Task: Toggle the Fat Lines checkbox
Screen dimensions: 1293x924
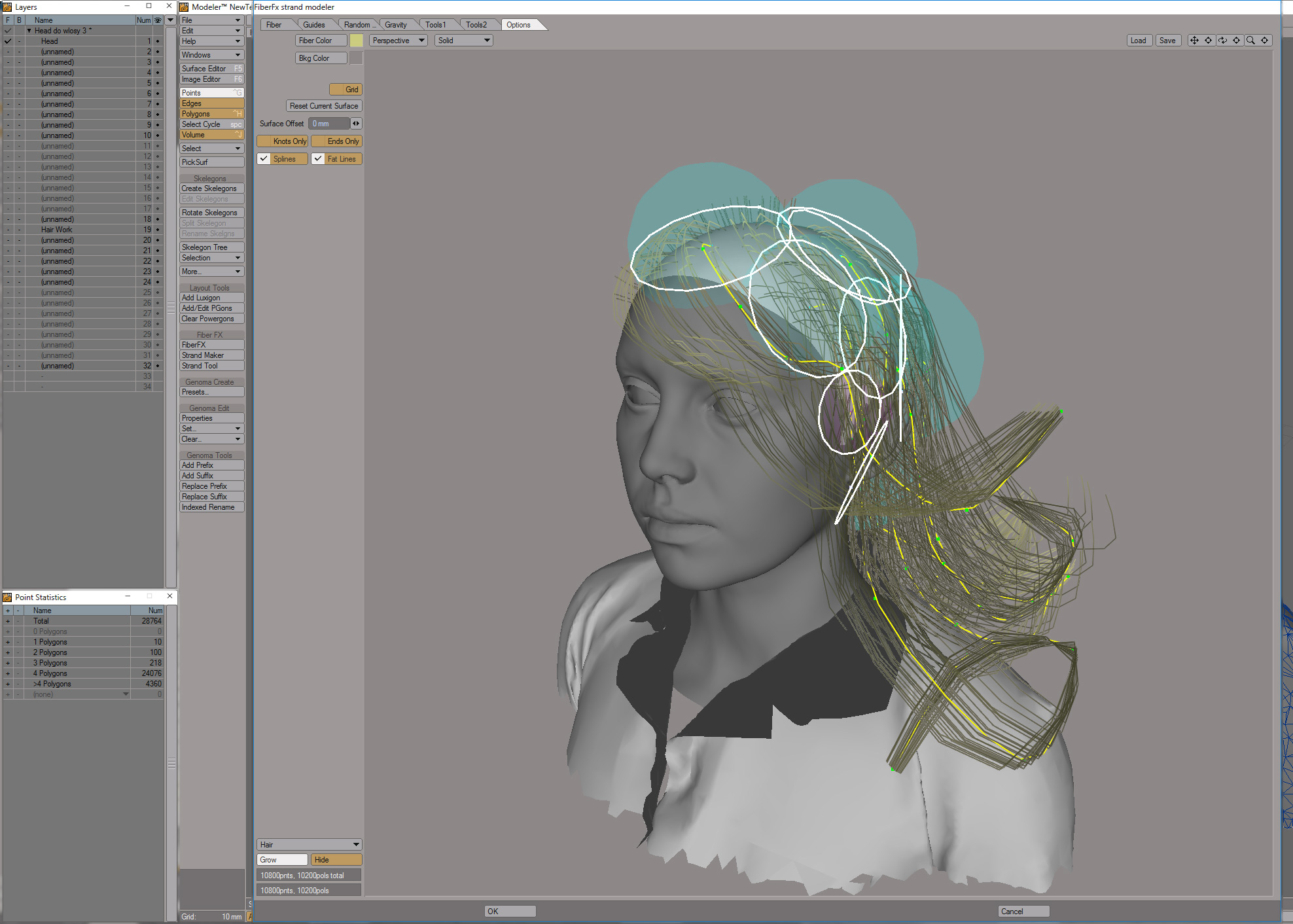Action: pyautogui.click(x=318, y=159)
